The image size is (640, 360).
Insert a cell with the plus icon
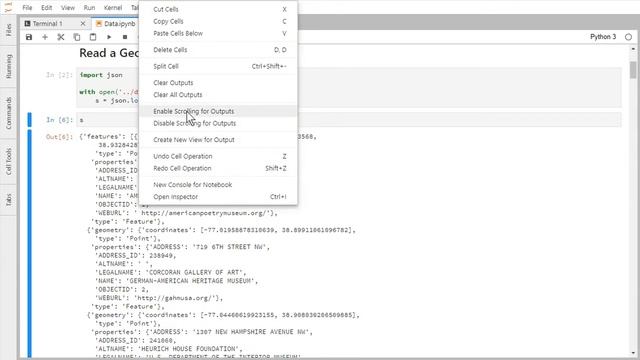pyautogui.click(x=45, y=37)
